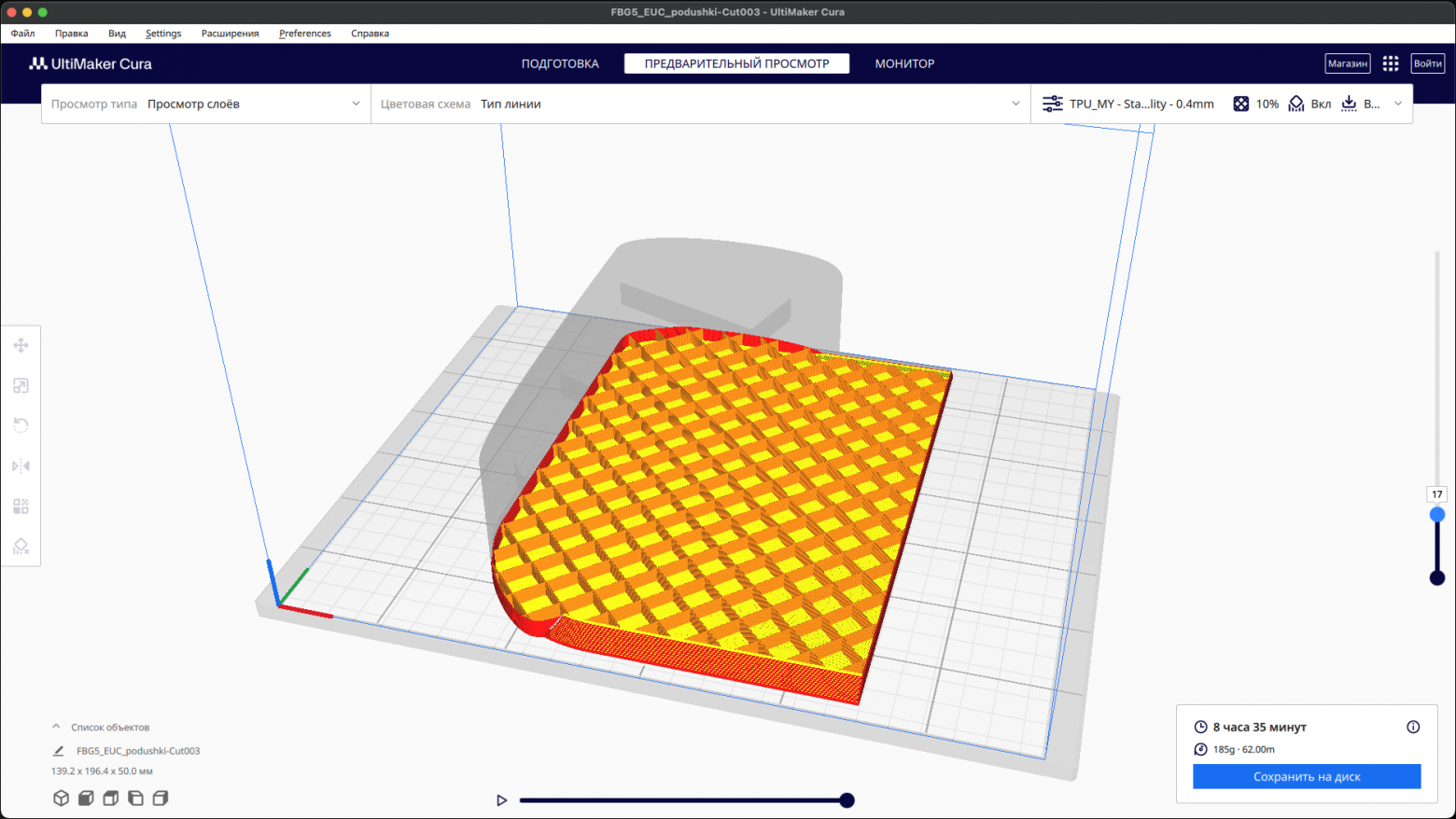Screen dimensions: 1456x819
Task: Click the clock icon by print time
Action: [x=1200, y=727]
